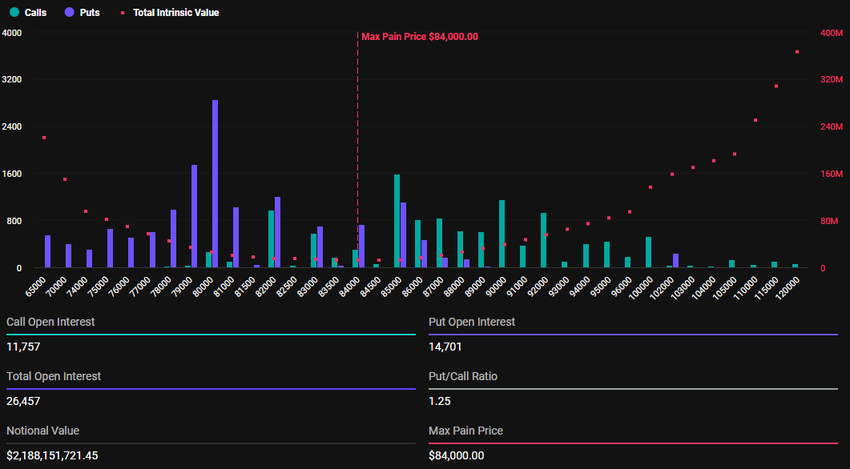The image size is (850, 469).
Task: Click the intrinsic value dot above 65000
Action: 44,137
